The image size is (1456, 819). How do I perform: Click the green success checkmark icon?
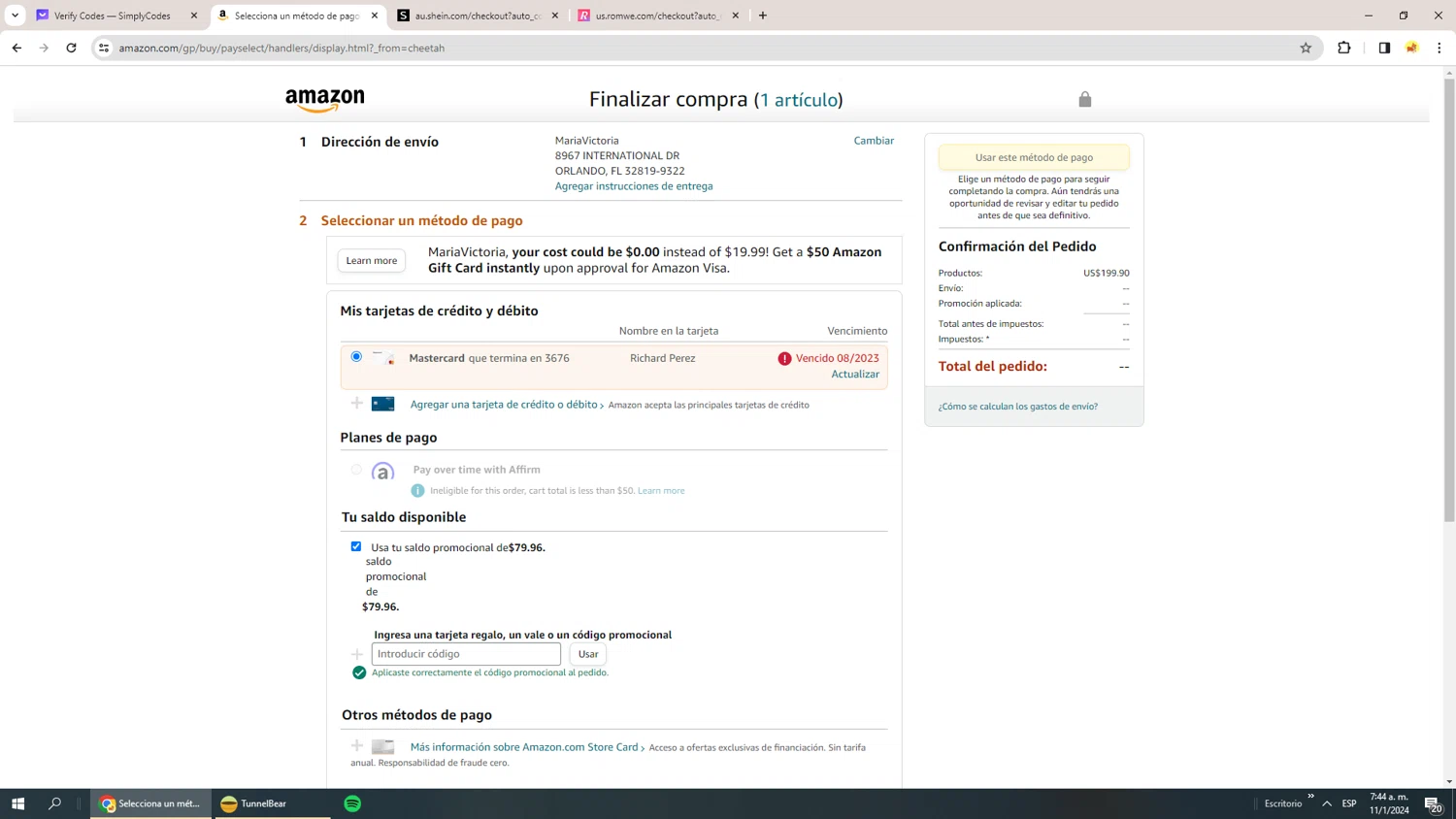pos(359,672)
